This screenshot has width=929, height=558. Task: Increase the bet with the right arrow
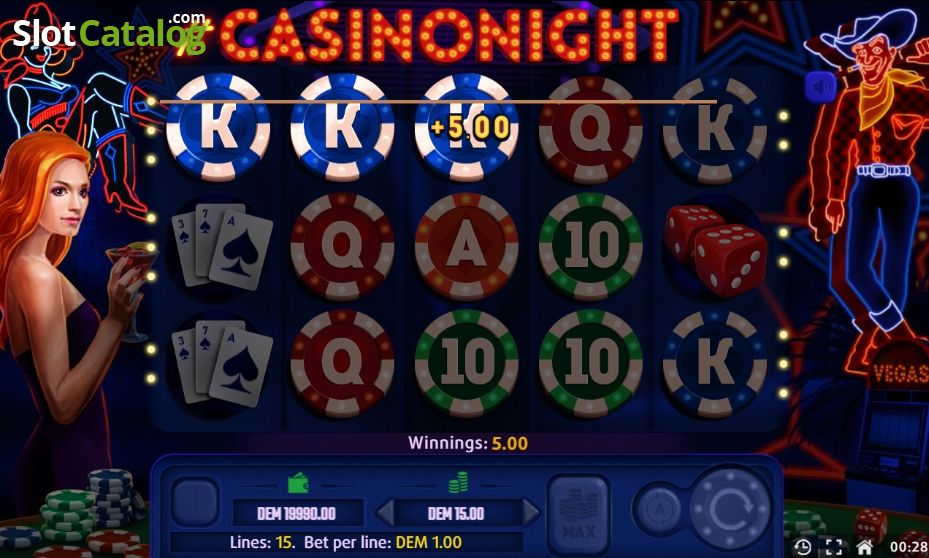(x=531, y=512)
